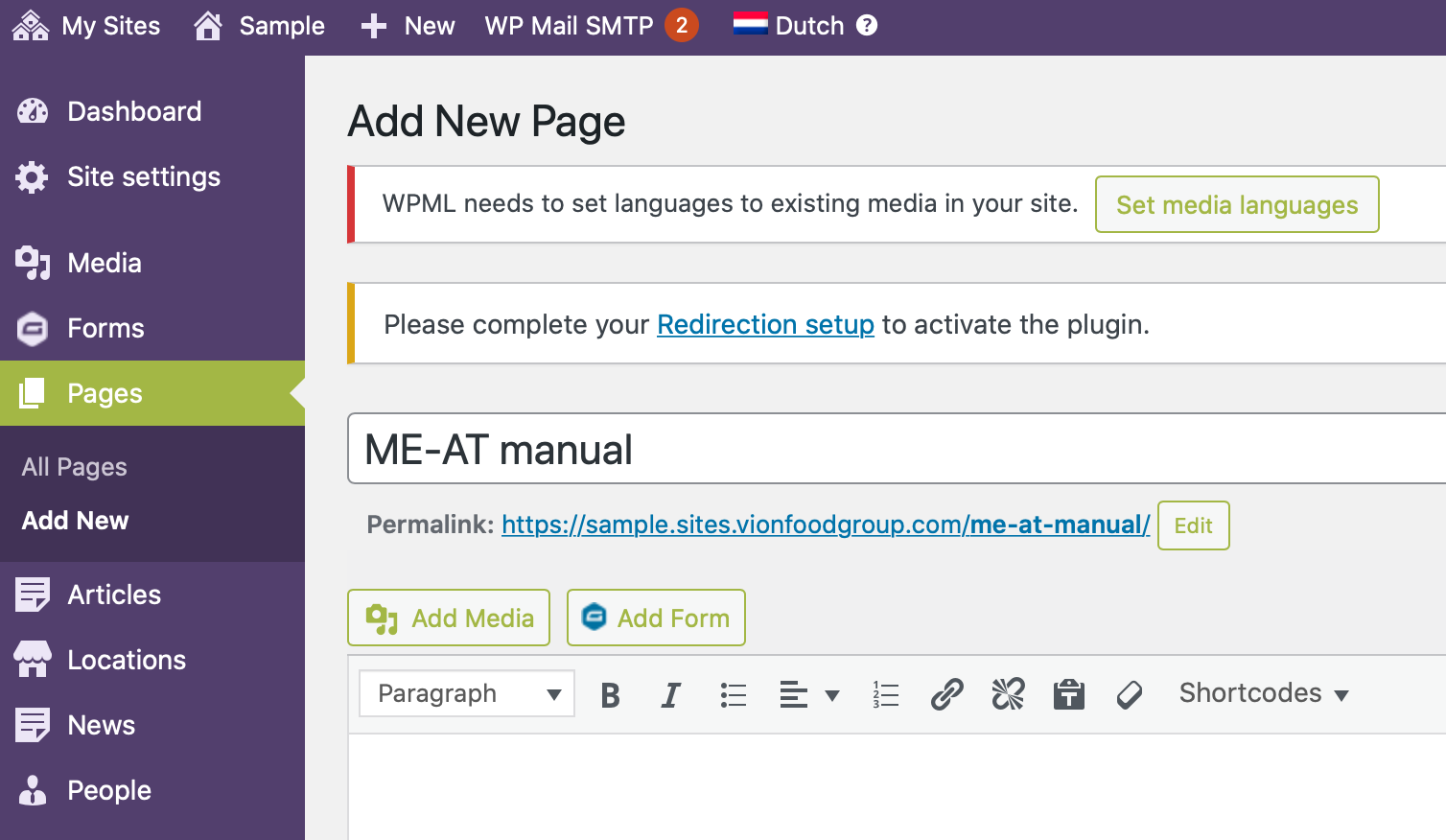Click the insert link icon
The width and height of the screenshot is (1446, 840).
[x=946, y=694]
